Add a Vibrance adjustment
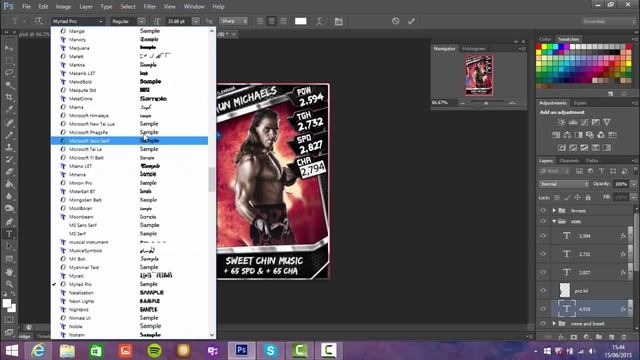Viewport: 640px width, 360px height. [607, 122]
